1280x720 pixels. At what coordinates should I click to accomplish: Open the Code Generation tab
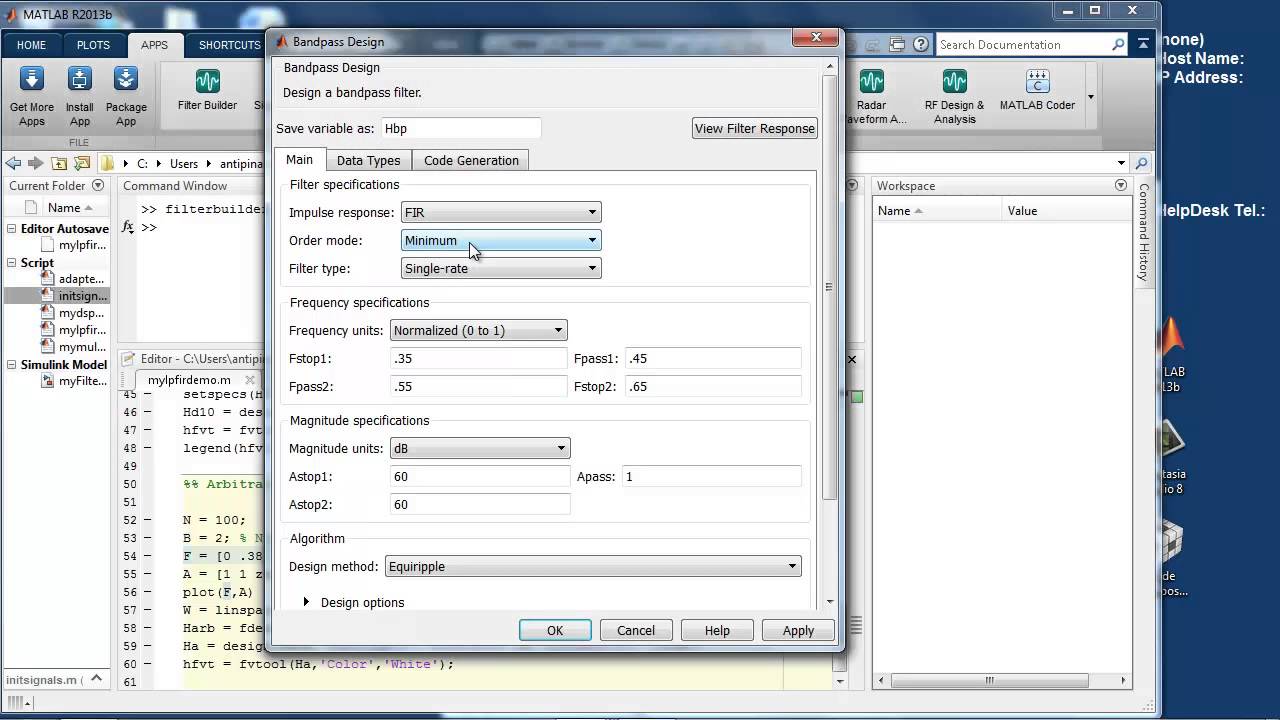click(471, 160)
